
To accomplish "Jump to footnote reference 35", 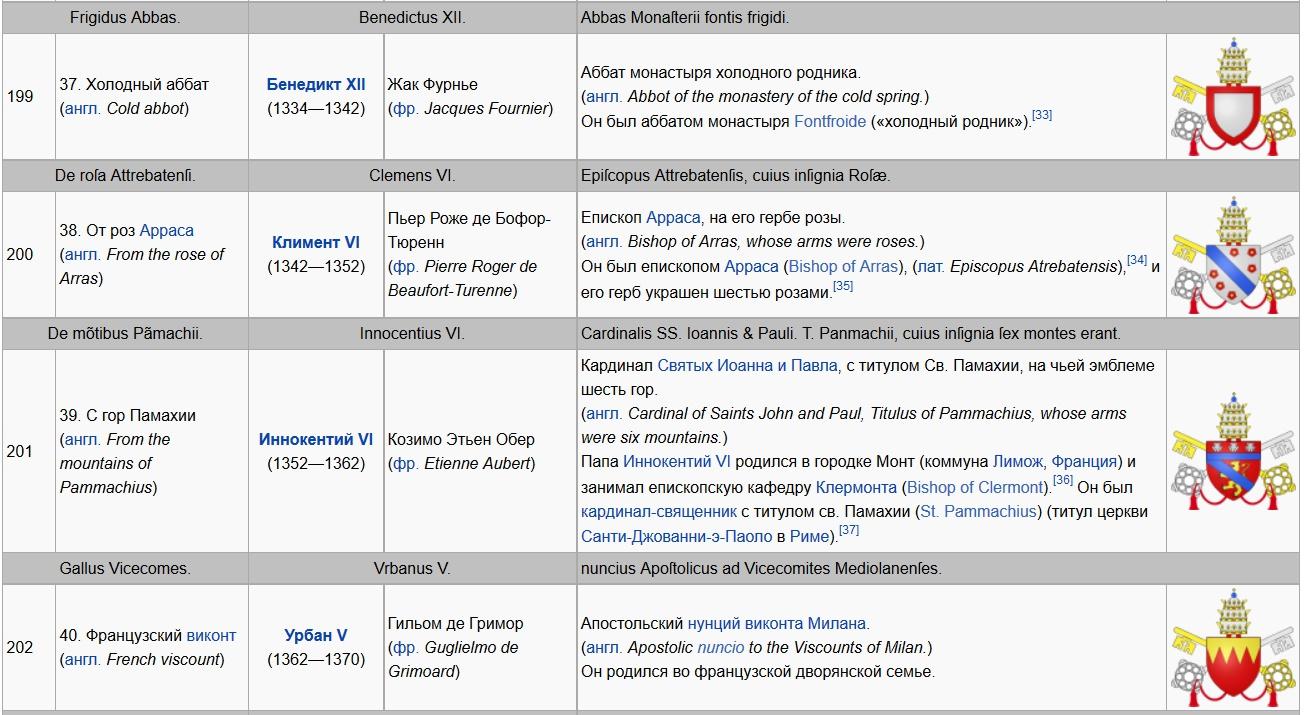I will [843, 286].
